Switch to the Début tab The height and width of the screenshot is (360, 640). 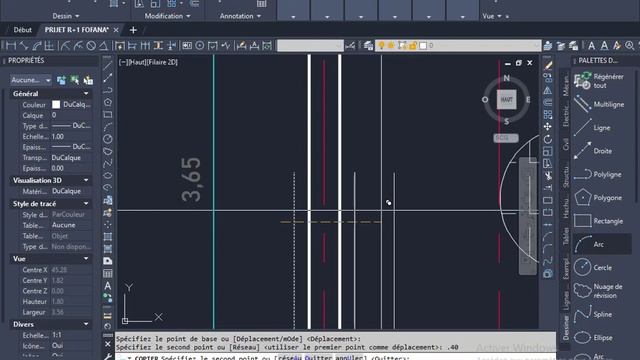coord(22,30)
